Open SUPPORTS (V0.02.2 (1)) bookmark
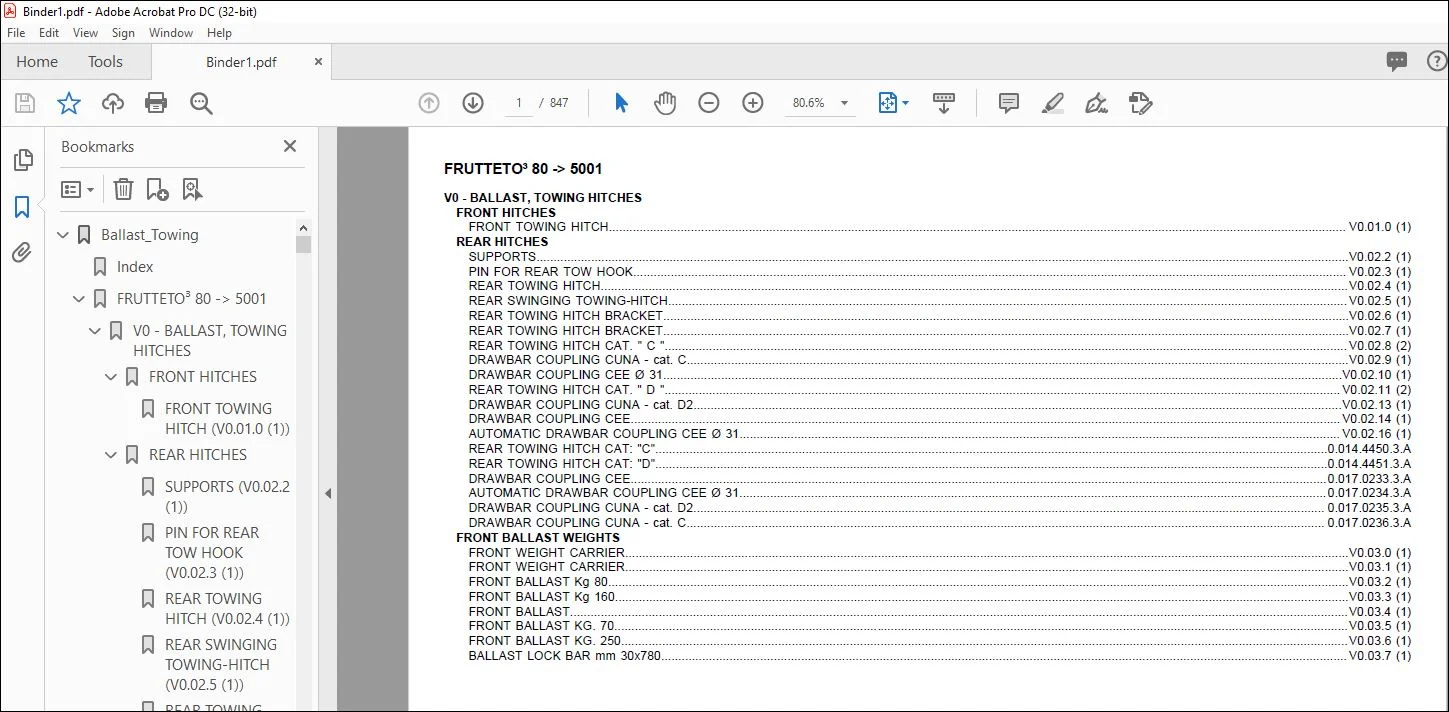1449x712 pixels. click(x=227, y=497)
